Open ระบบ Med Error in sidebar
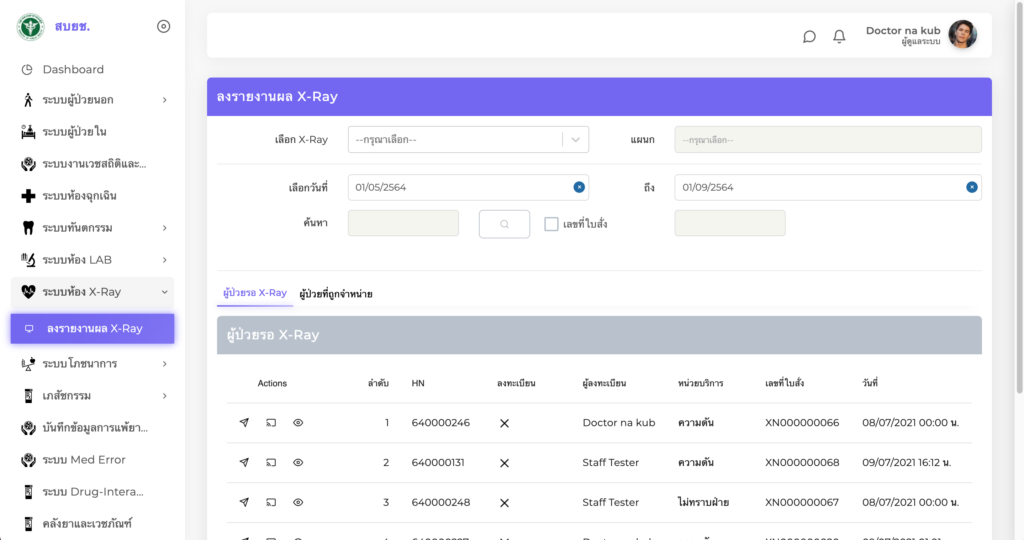This screenshot has width=1024, height=540. (x=83, y=460)
